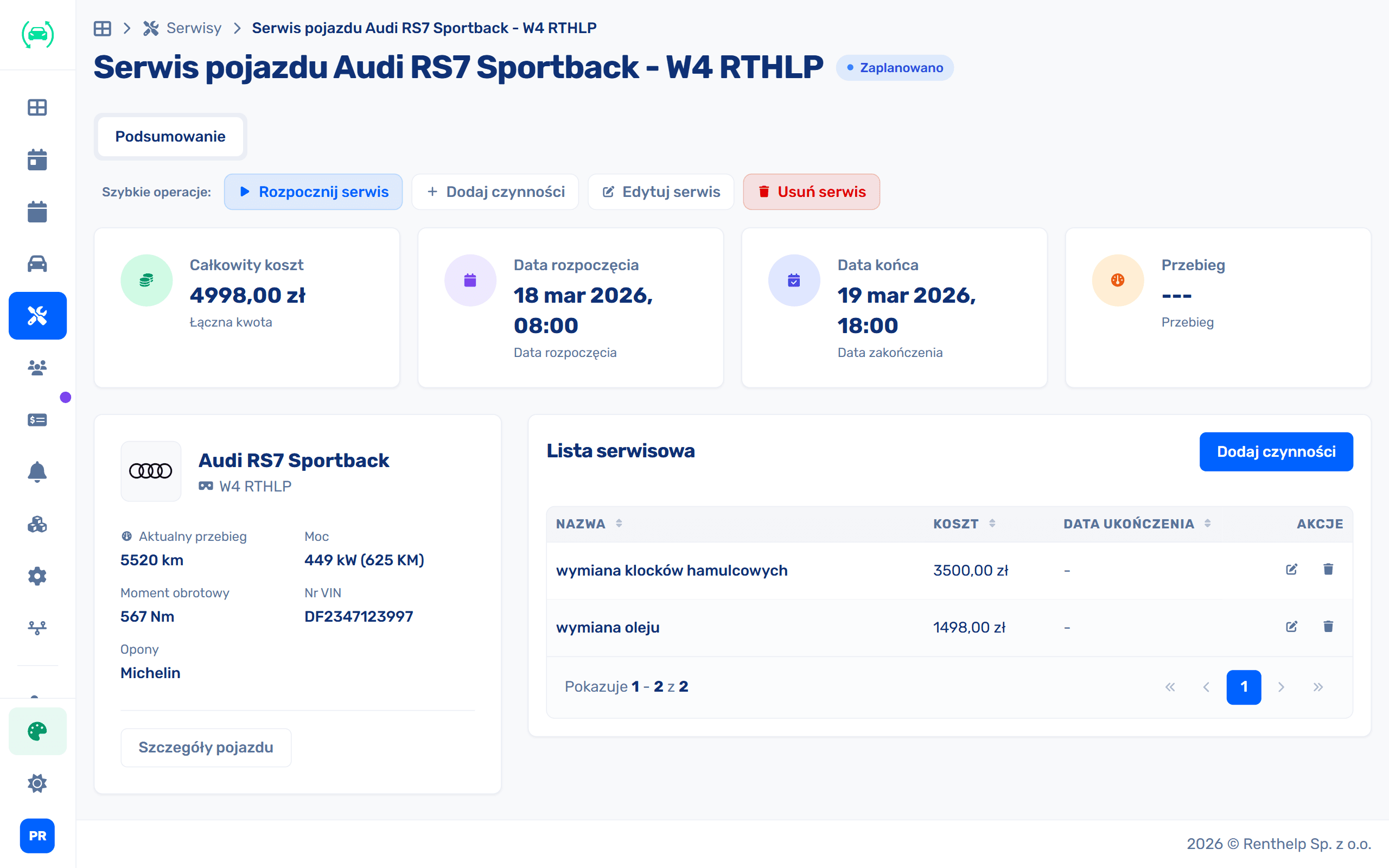This screenshot has width=1389, height=868.
Task: Click the speedometer icon in the Przebieg card
Action: tap(1118, 280)
